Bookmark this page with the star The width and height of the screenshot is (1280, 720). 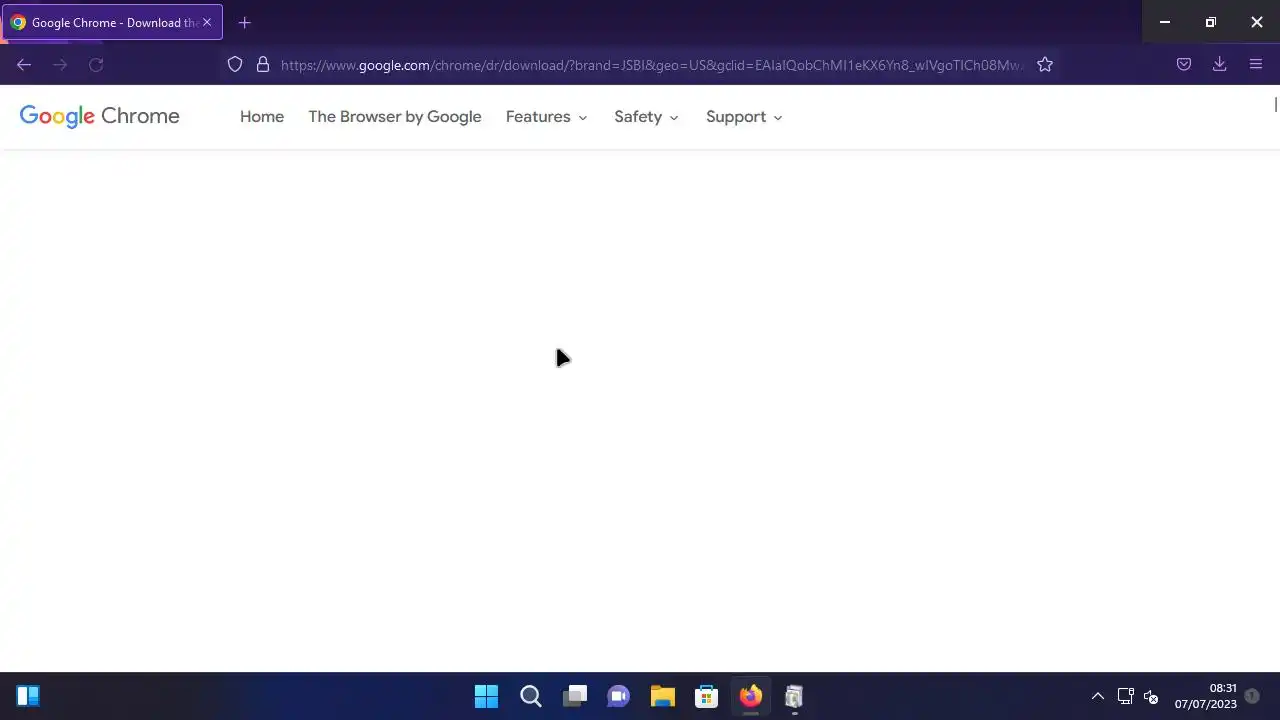pyautogui.click(x=1045, y=64)
